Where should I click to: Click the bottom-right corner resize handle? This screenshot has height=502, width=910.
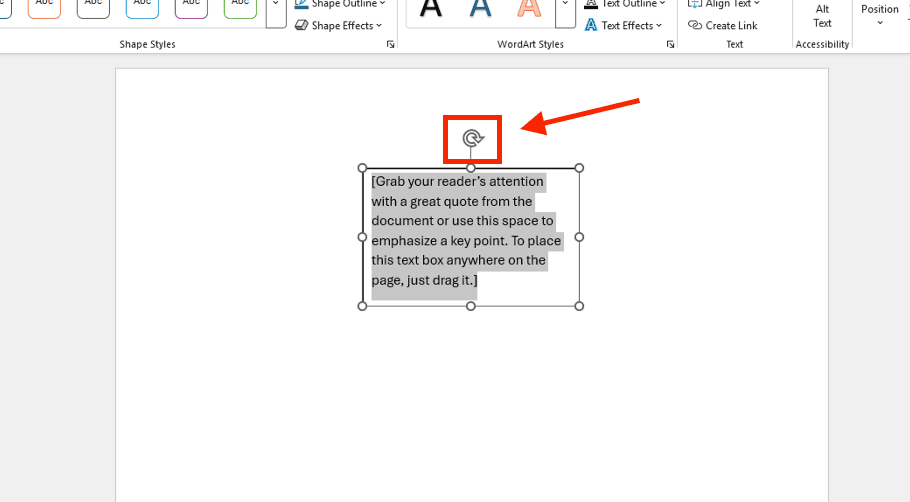pos(579,306)
